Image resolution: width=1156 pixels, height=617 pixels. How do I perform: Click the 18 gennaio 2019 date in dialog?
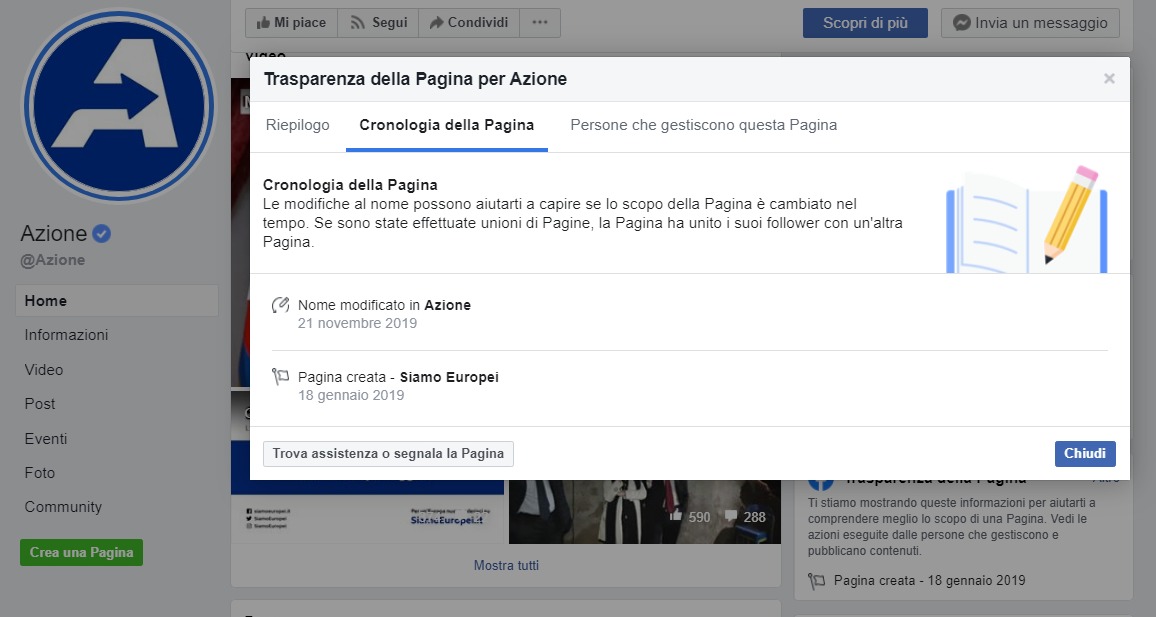click(x=351, y=395)
